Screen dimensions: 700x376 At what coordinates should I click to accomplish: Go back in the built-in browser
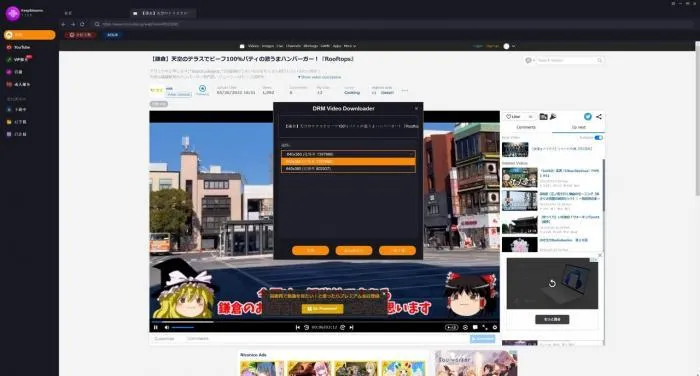[63, 24]
